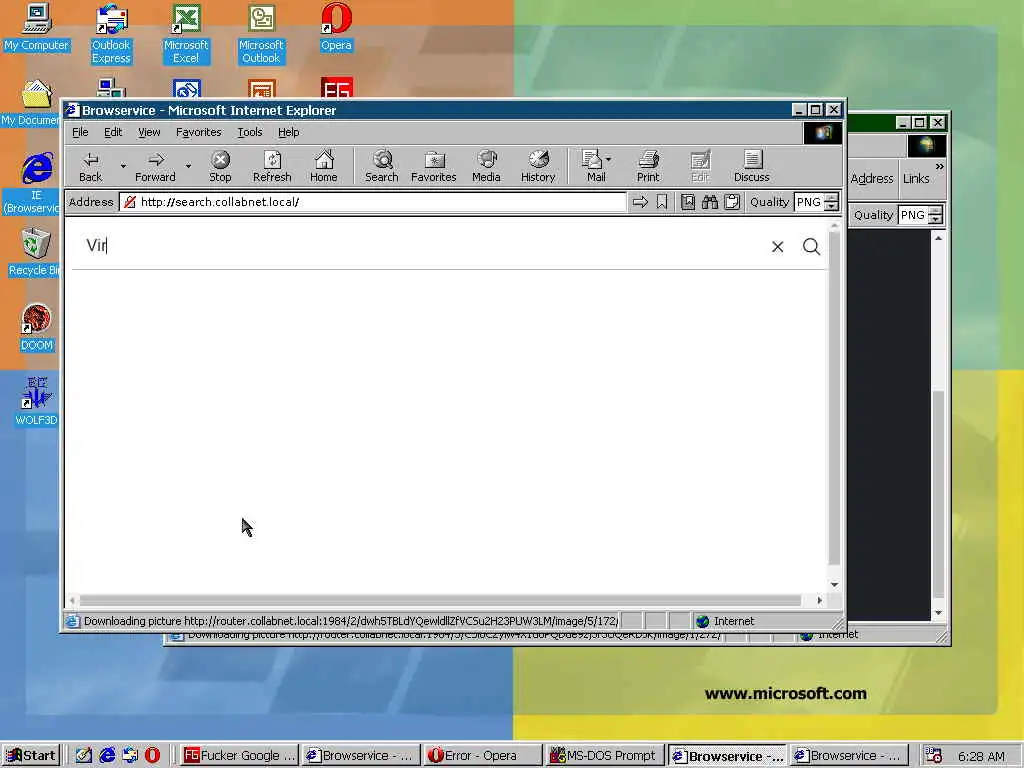Click the Go arrow beside address bar
This screenshot has height=768, width=1024.
[640, 202]
